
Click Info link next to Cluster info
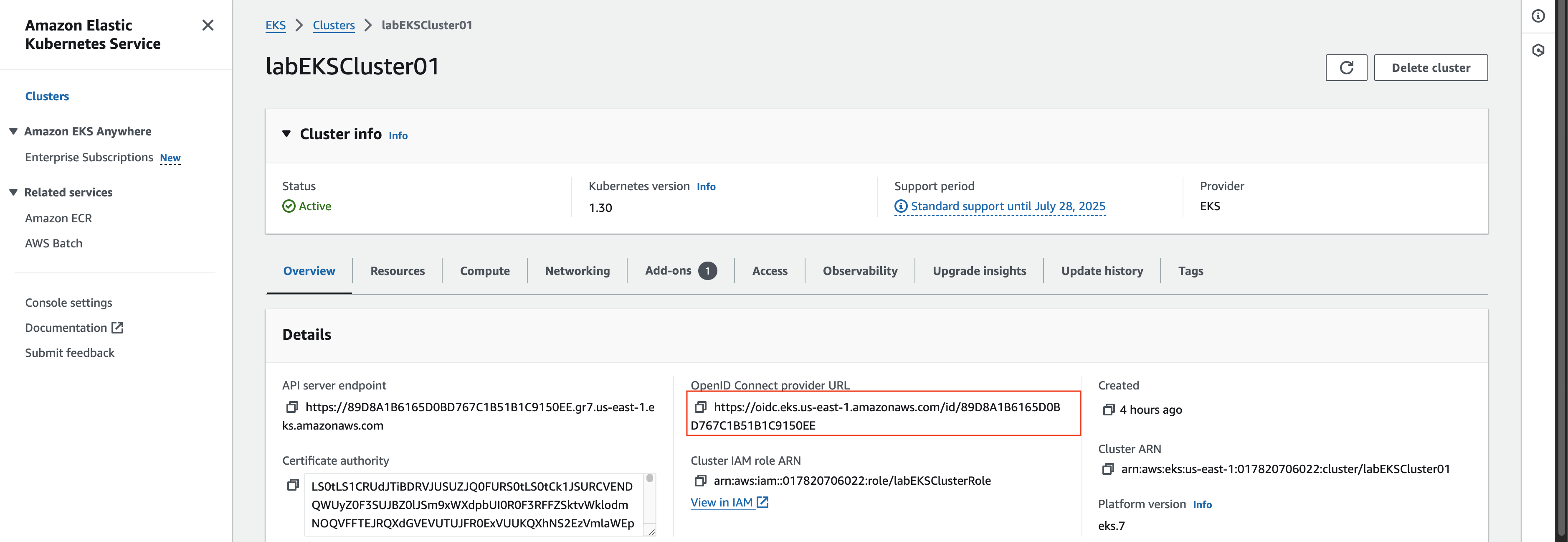pyautogui.click(x=398, y=136)
